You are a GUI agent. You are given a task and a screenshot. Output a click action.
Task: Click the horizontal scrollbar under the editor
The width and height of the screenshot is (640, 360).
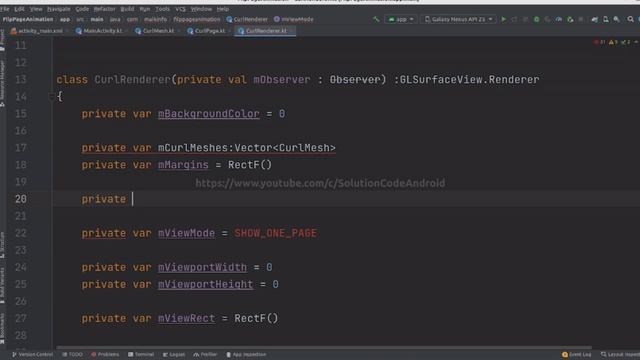[324, 347]
